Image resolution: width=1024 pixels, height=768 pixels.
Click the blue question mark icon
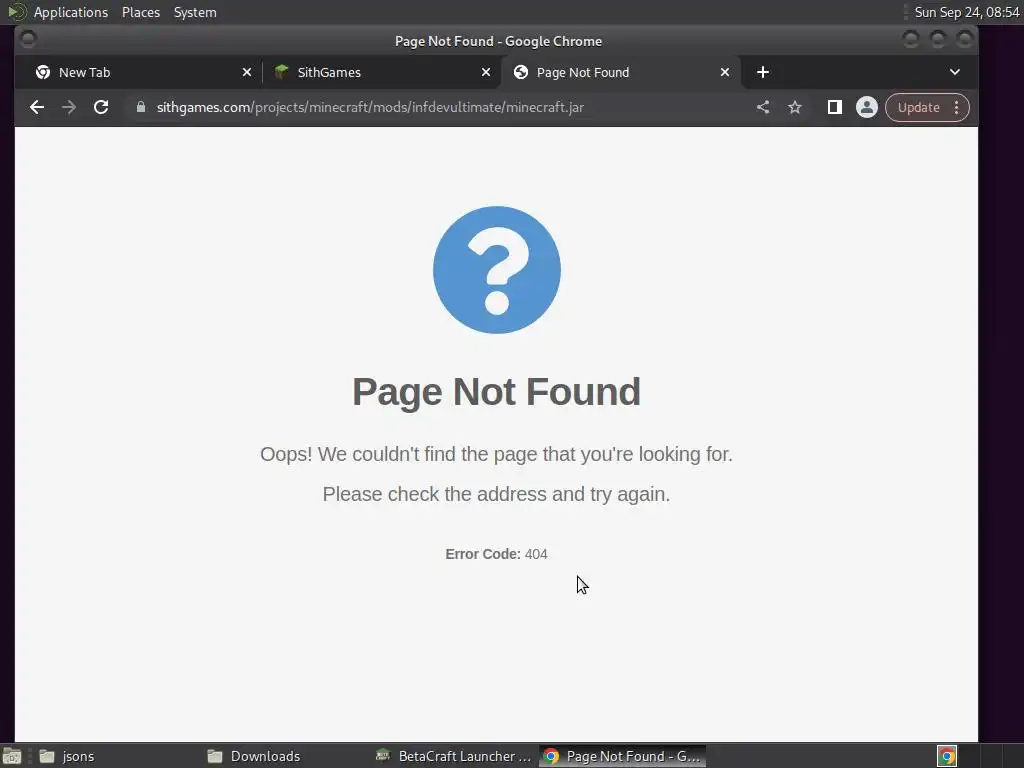[x=496, y=270]
